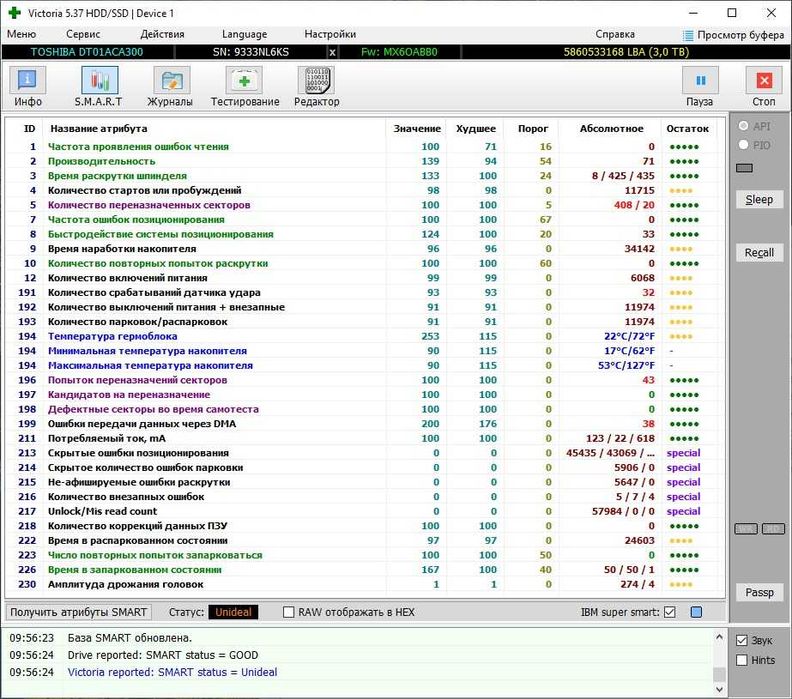This screenshot has height=699, width=792.
Task: Click the serial number SN: 9333NL6KS
Action: 251,52
